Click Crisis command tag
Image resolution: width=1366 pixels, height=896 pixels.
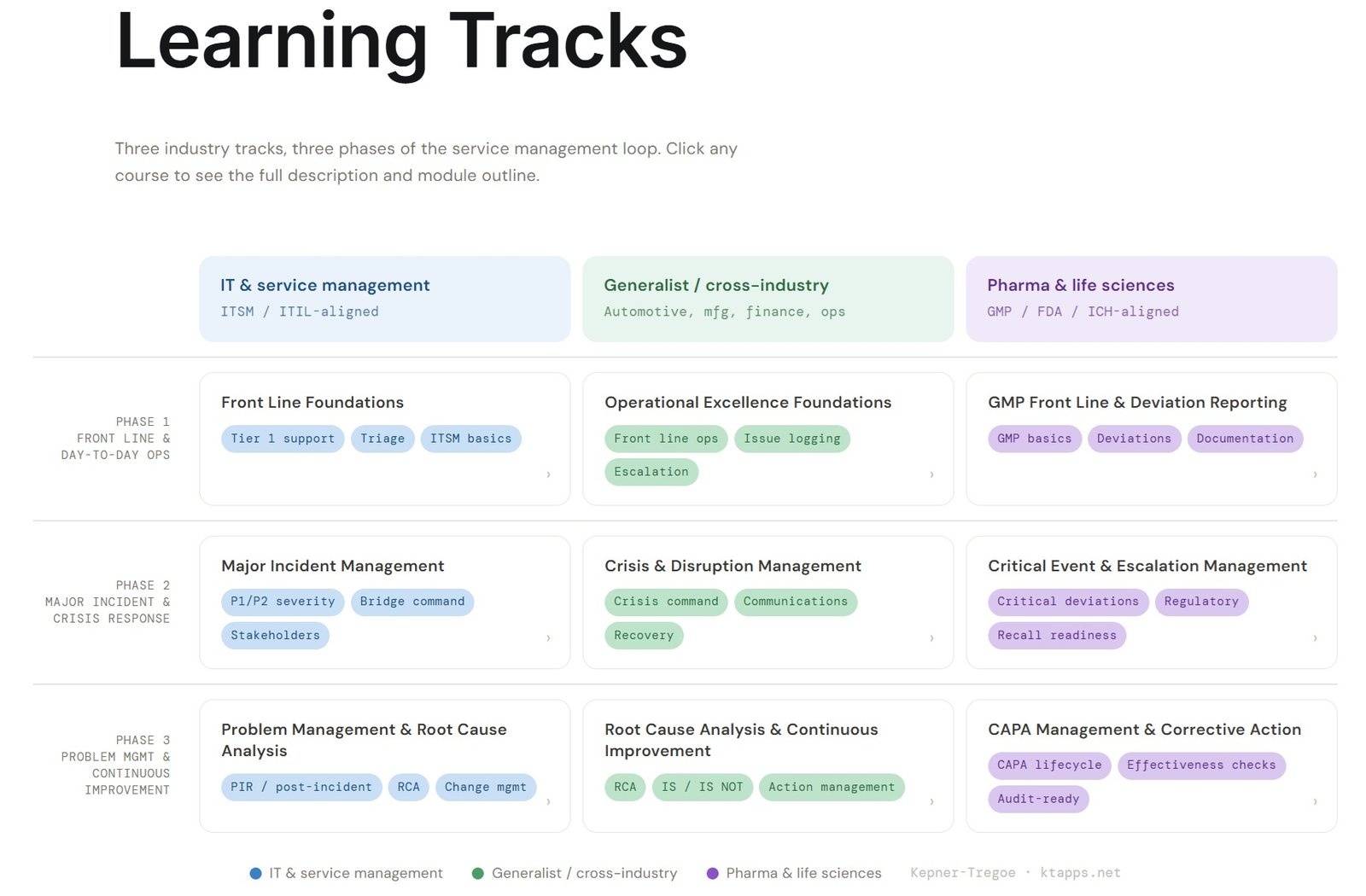tap(666, 602)
